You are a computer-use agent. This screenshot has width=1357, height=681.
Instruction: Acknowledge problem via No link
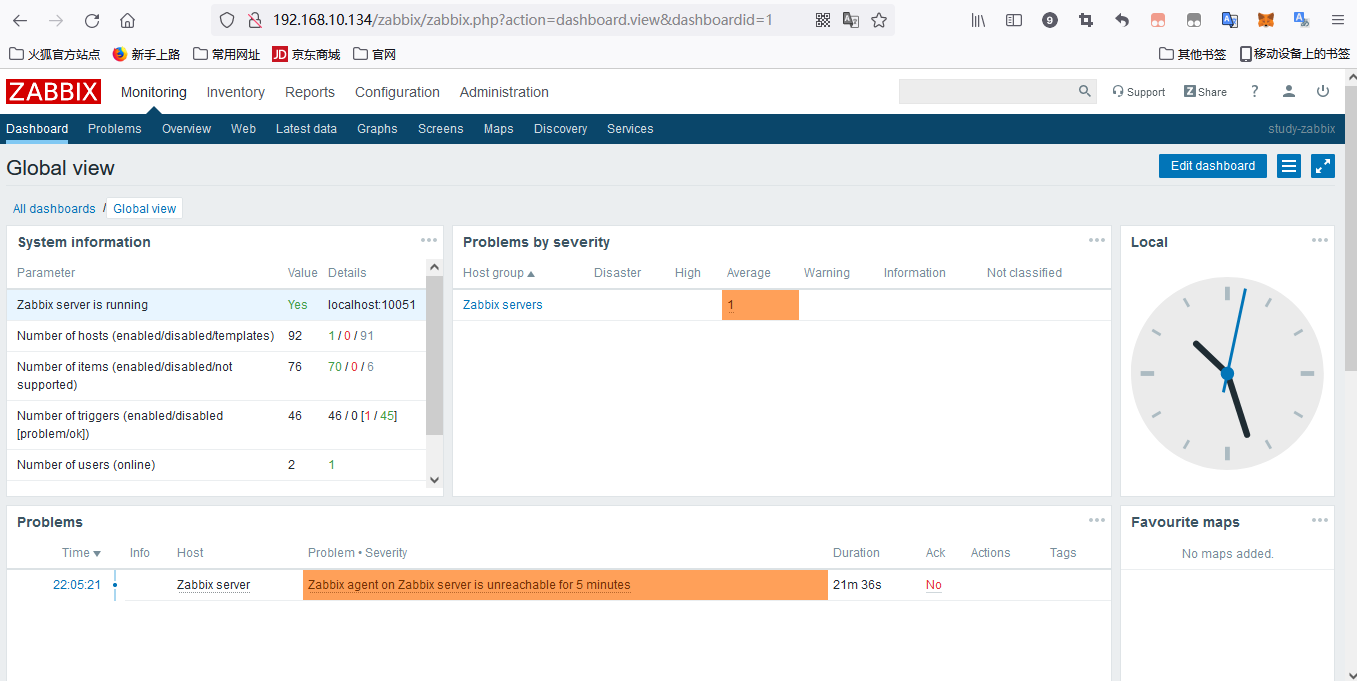pos(934,585)
